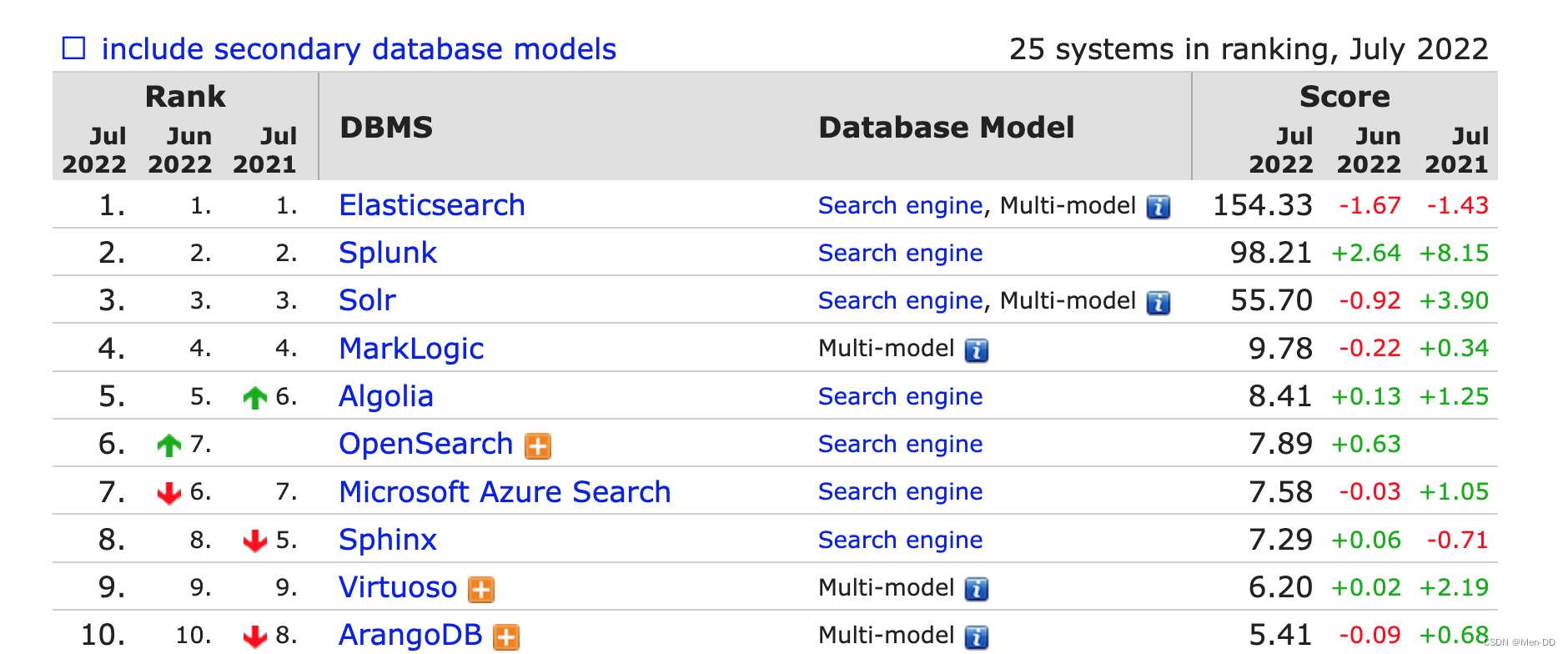Click the info icon in Solr's row
Screen dimensions: 1568x654
tap(1158, 302)
